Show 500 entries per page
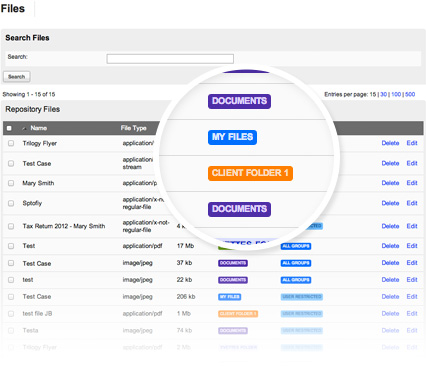 point(410,94)
